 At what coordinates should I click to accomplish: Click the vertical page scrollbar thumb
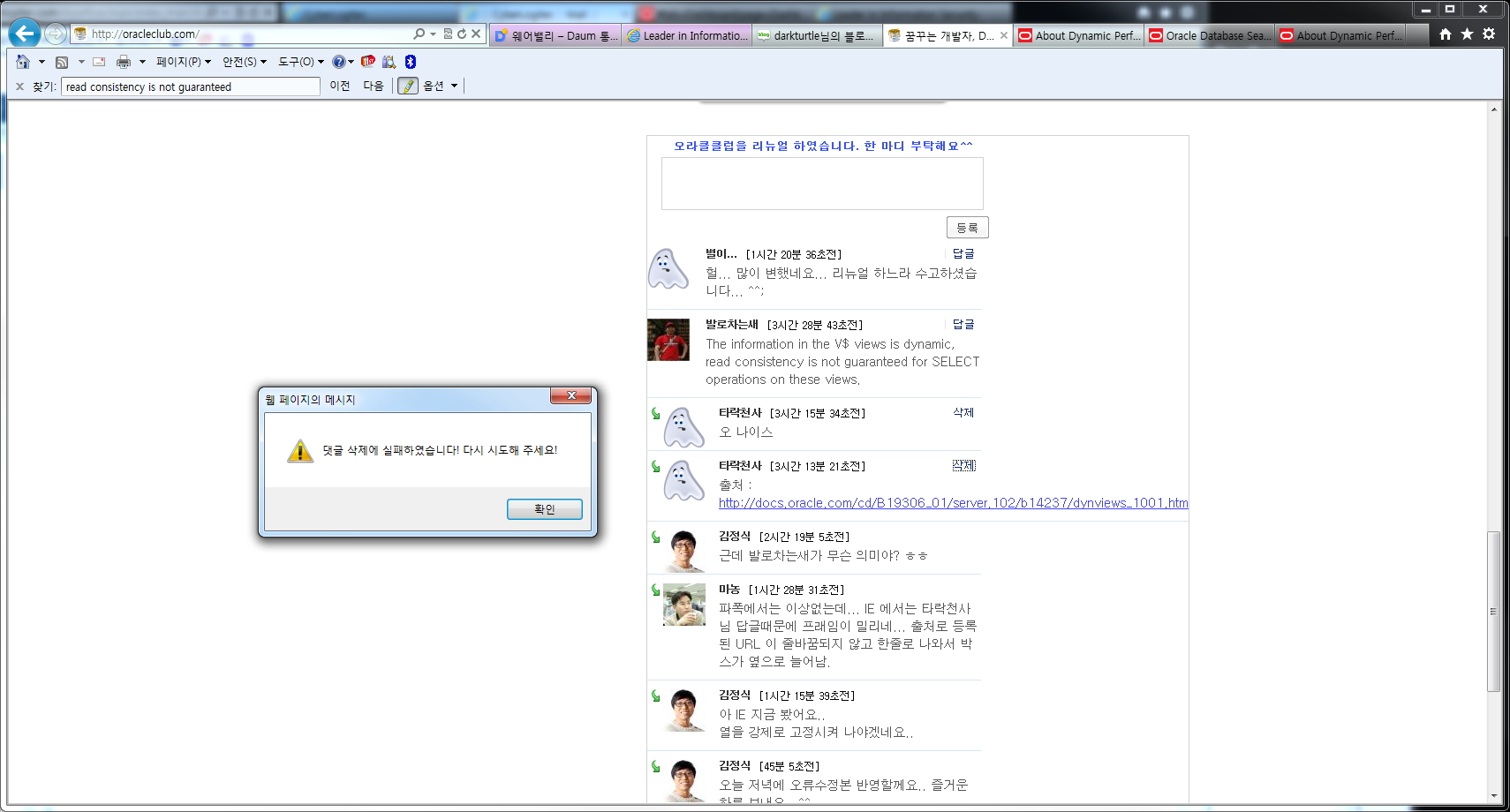click(1493, 611)
